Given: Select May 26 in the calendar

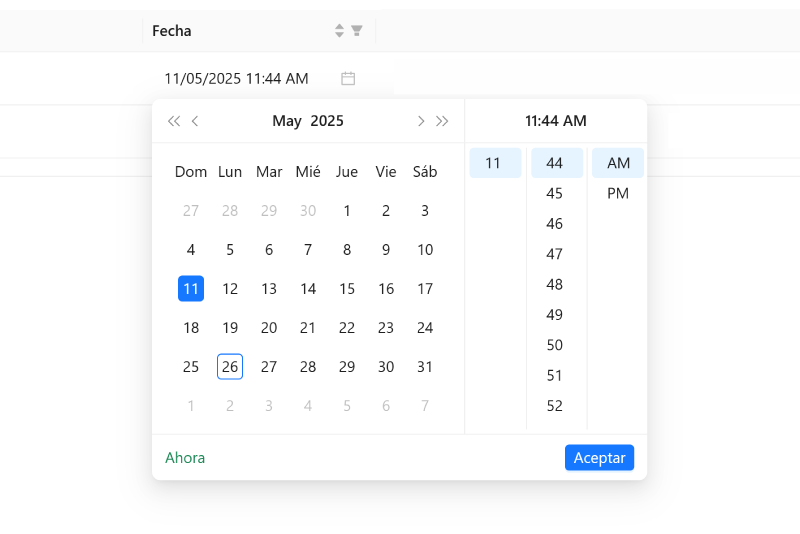Looking at the screenshot, I should [230, 367].
